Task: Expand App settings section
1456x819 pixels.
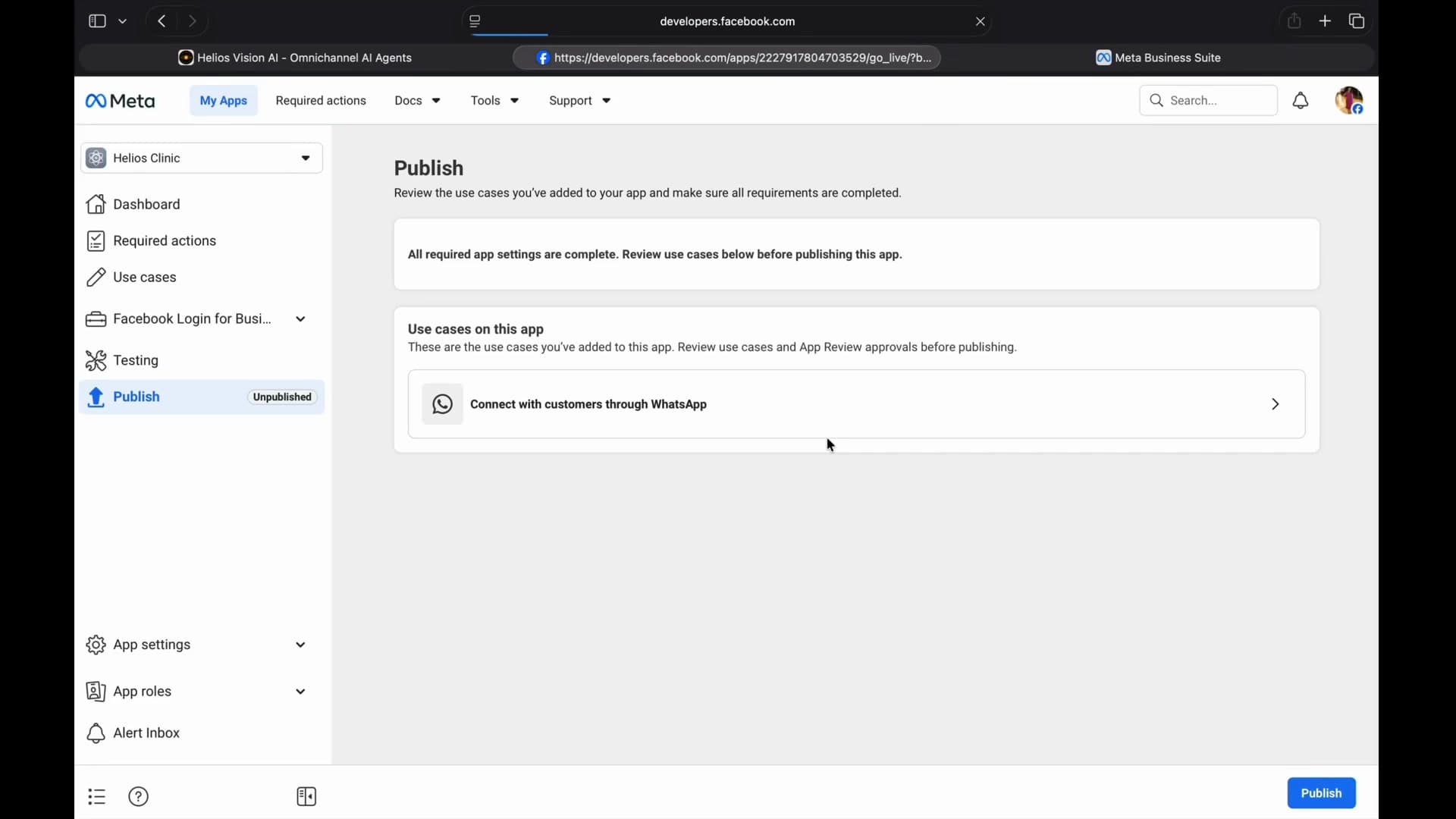Action: [301, 645]
